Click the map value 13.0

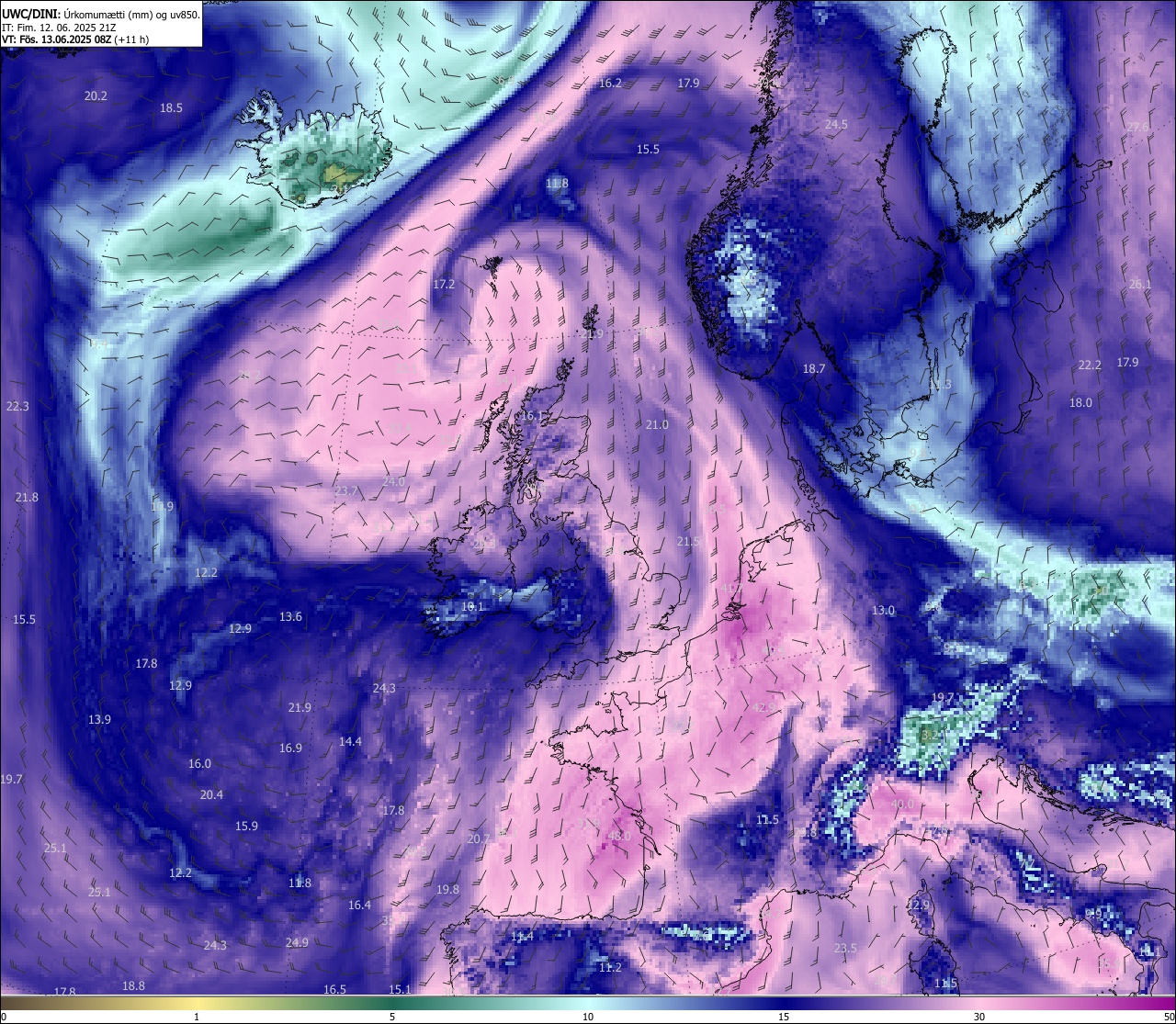[883, 611]
